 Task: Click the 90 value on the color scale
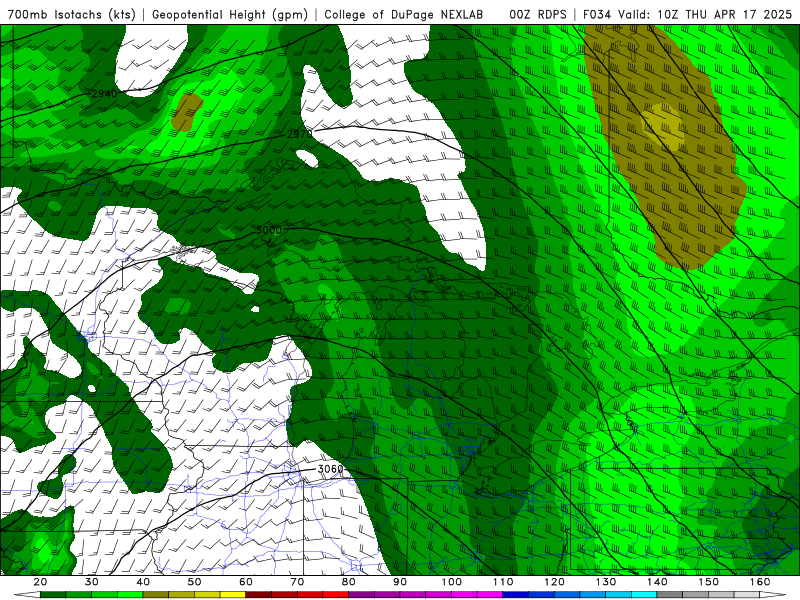pyautogui.click(x=400, y=582)
